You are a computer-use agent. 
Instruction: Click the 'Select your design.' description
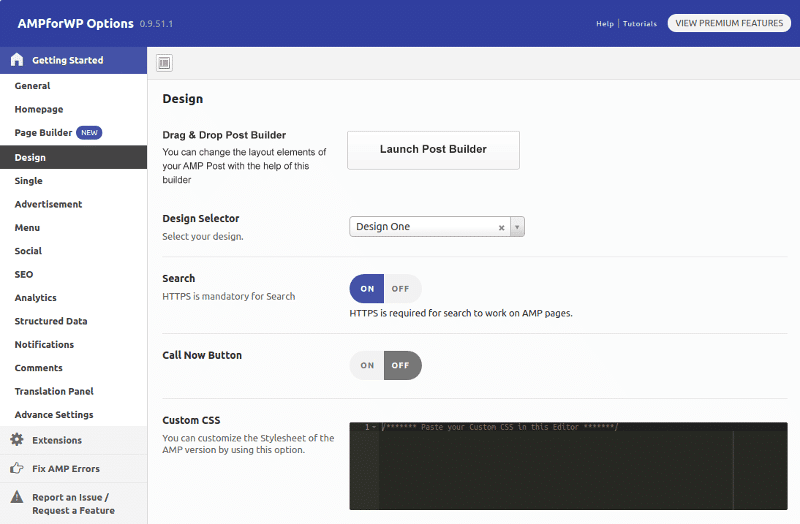click(203, 236)
